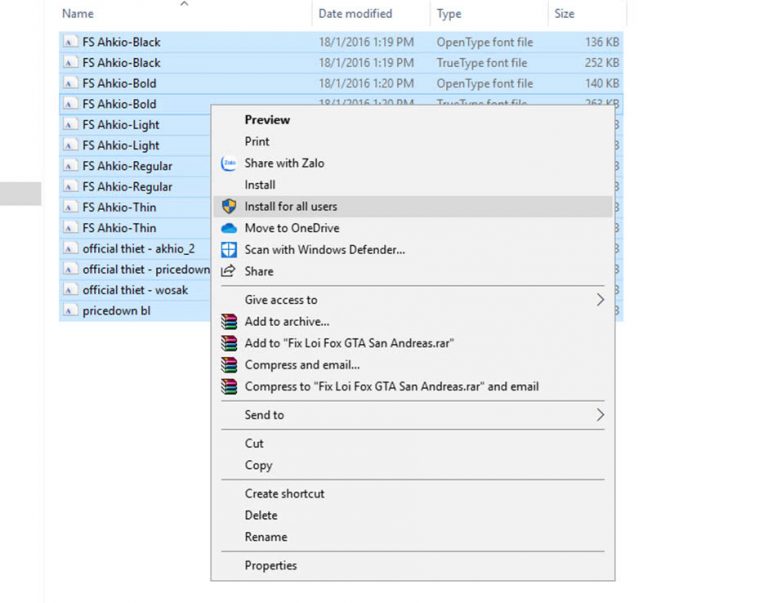Click the font file icon of pricedown bl
The height and width of the screenshot is (603, 768).
pos(69,311)
